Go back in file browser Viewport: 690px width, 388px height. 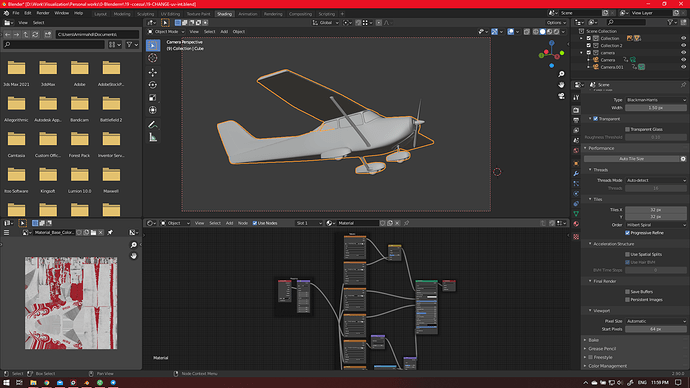(7, 34)
